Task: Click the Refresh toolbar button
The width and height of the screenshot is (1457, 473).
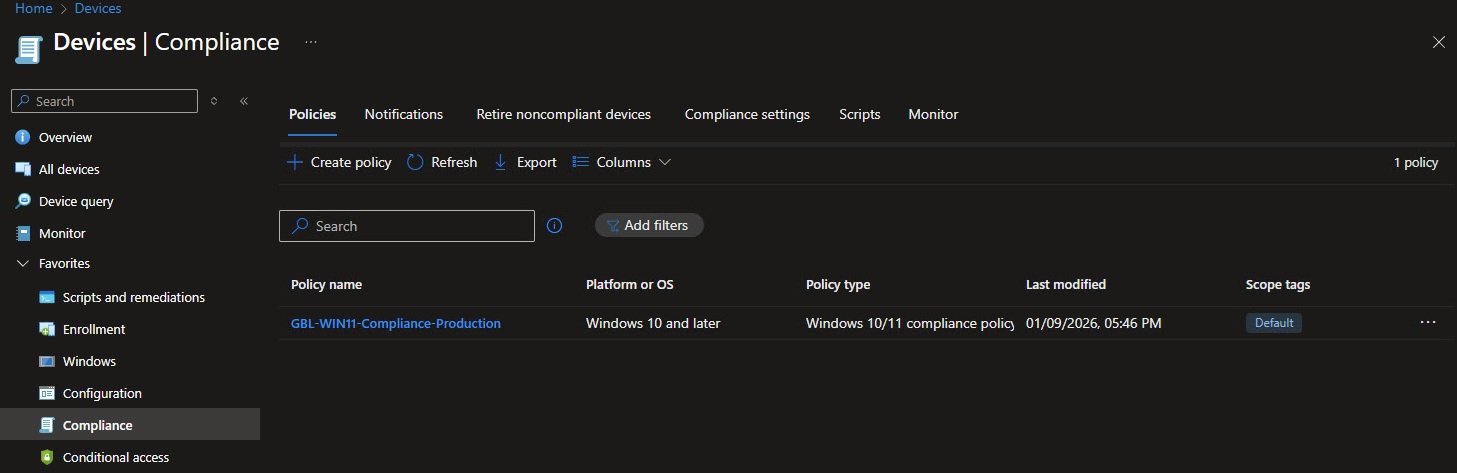Action: pos(442,162)
